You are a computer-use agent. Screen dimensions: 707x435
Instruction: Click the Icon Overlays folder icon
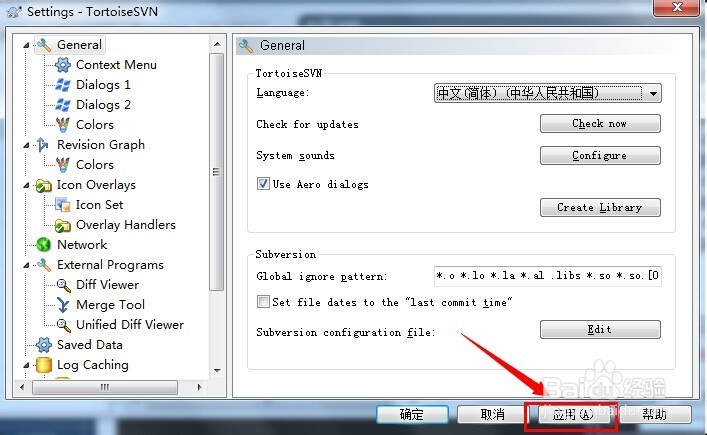(x=44, y=185)
